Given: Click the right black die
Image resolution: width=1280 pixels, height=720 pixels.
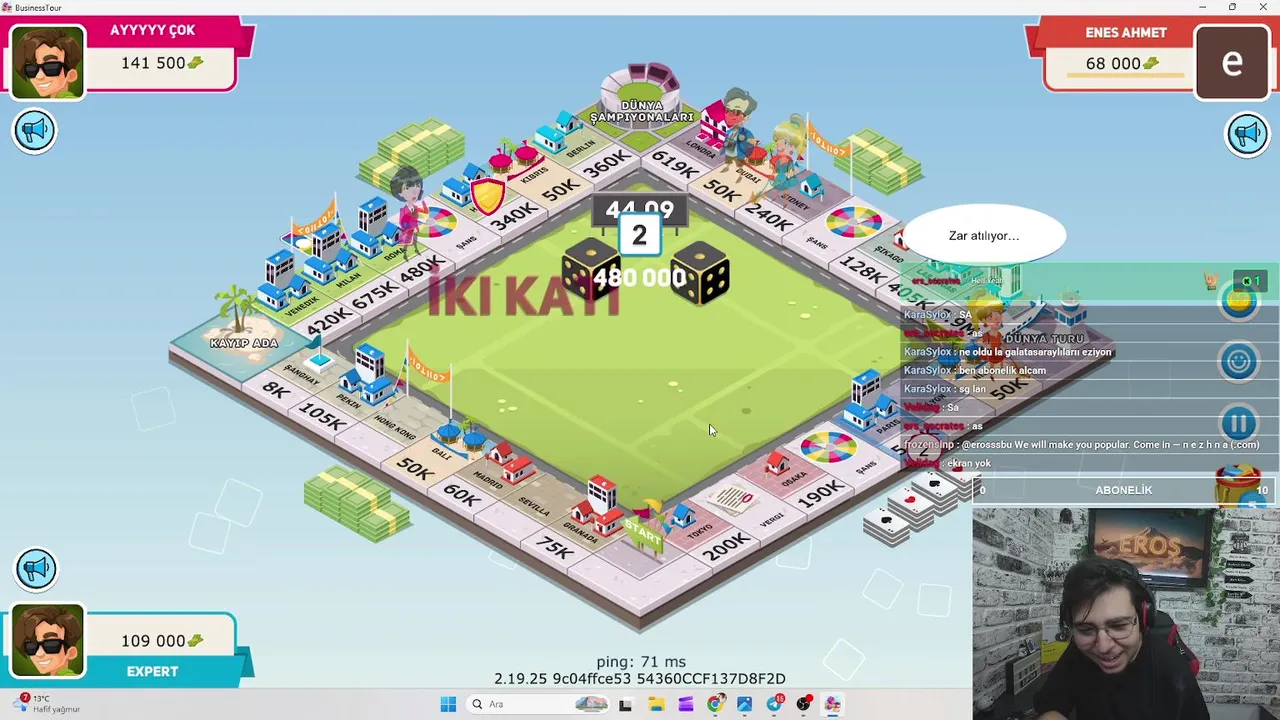Looking at the screenshot, I should pos(700,272).
